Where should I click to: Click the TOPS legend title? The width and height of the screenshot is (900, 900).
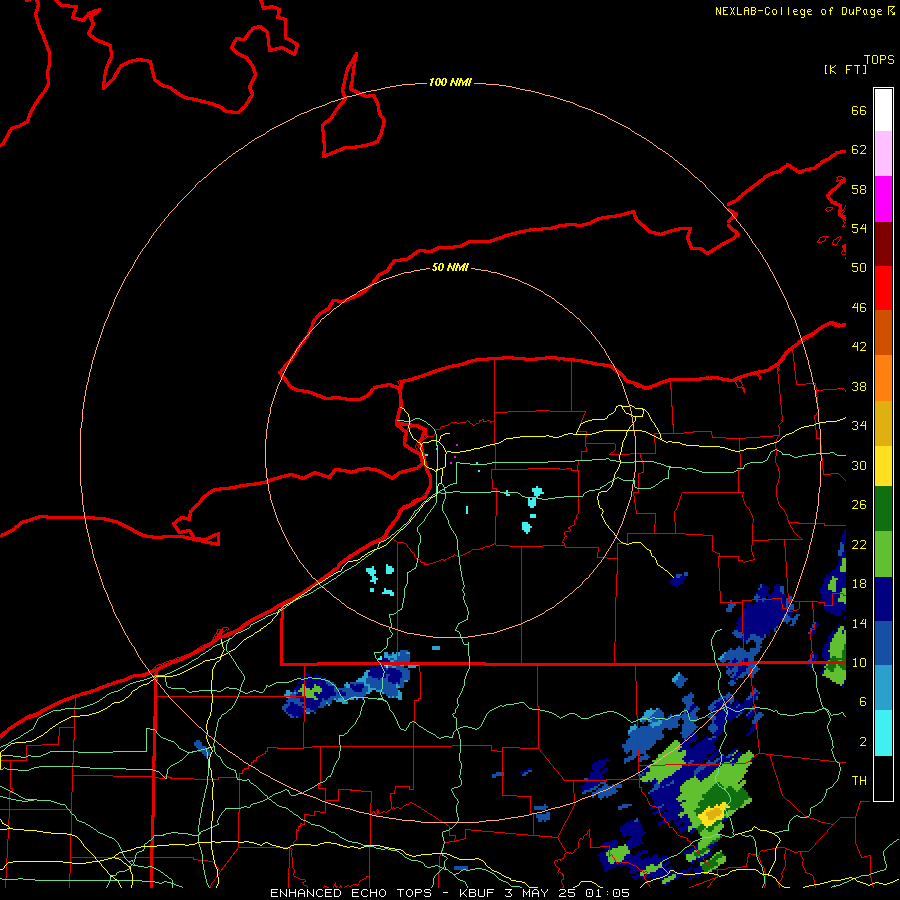[879, 59]
